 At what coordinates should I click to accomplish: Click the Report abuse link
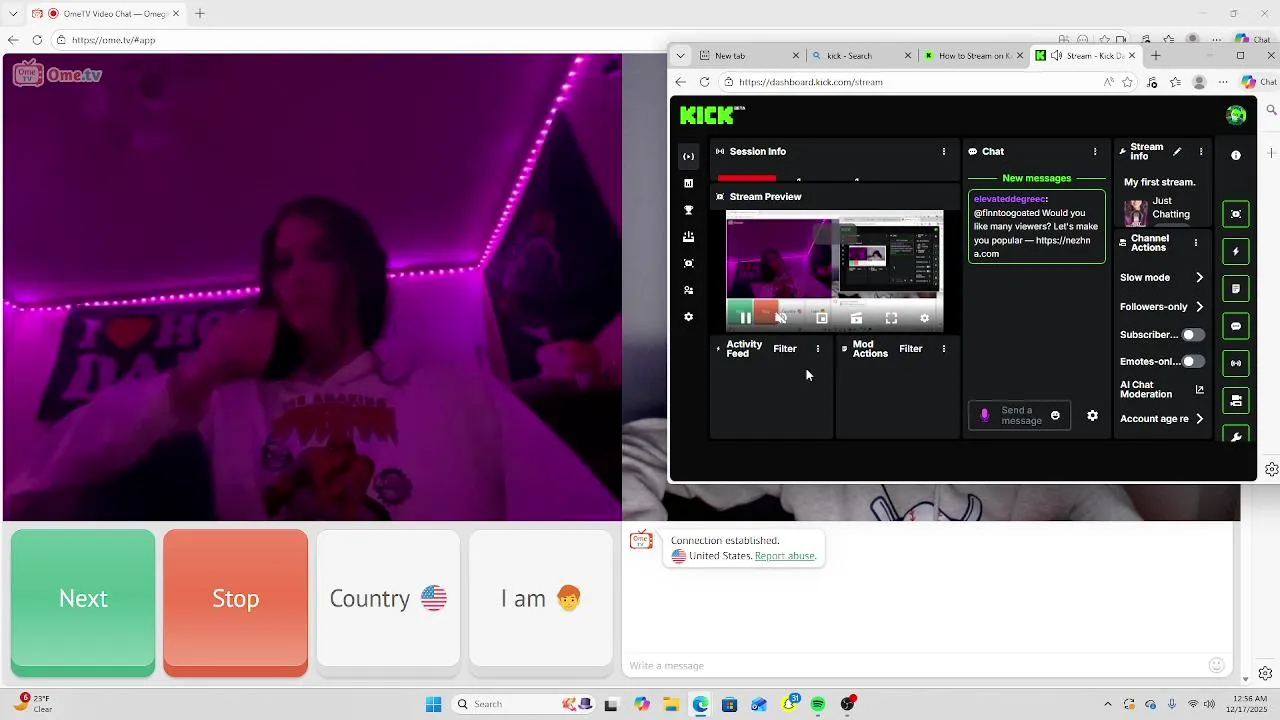(785, 556)
